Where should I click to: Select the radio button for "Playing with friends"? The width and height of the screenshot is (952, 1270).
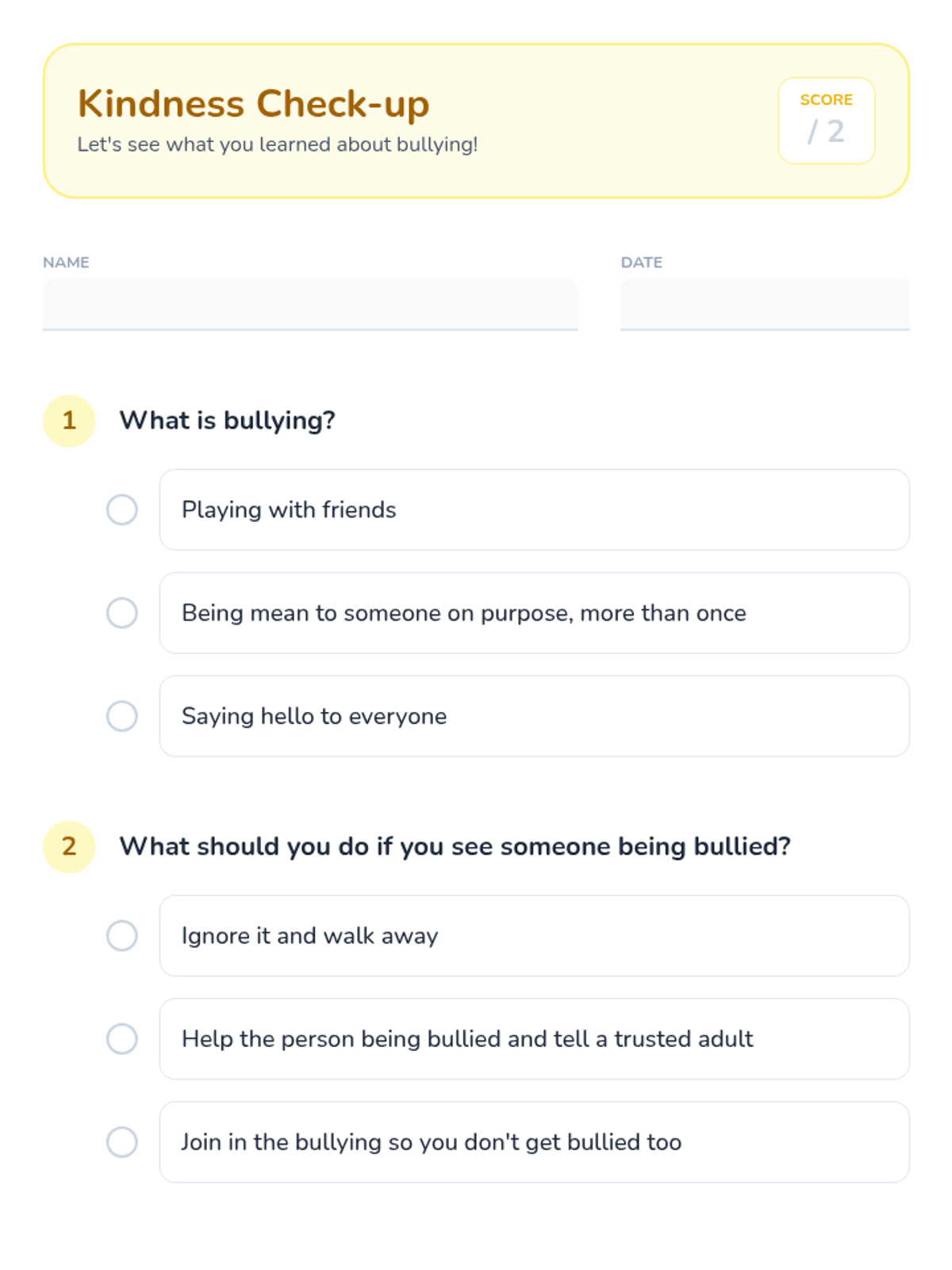122,510
